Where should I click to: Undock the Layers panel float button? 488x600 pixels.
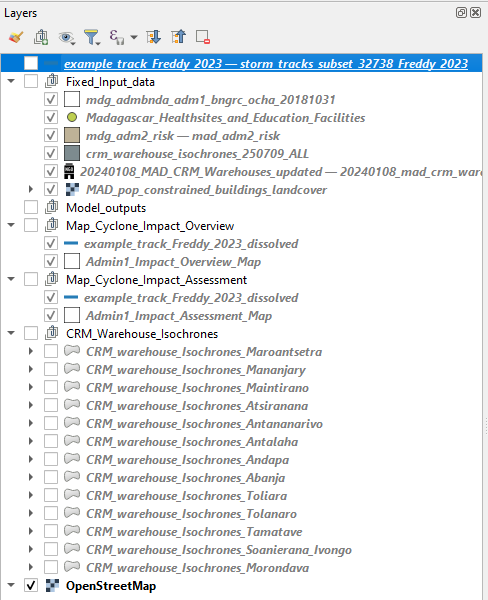coord(461,13)
